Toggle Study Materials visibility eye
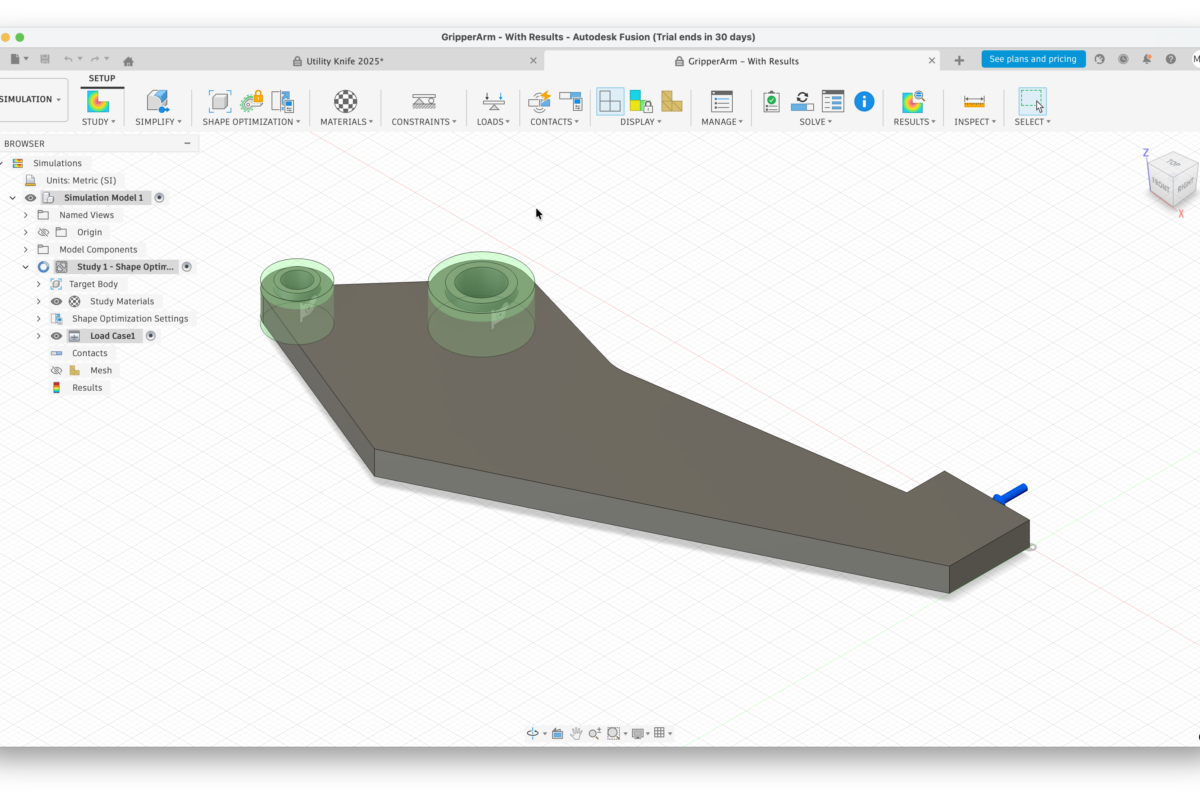 (x=56, y=302)
